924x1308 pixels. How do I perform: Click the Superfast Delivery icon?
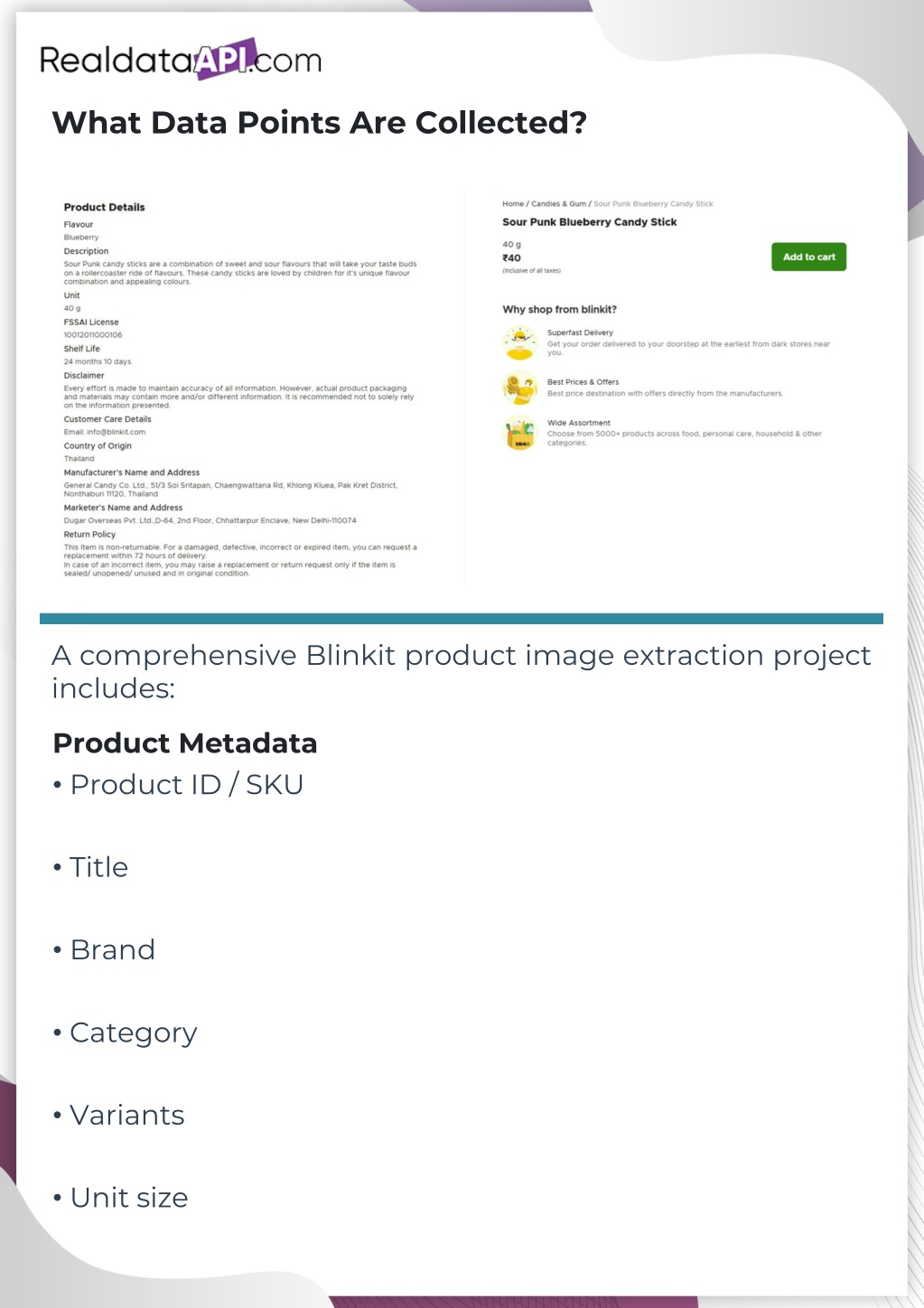(519, 342)
